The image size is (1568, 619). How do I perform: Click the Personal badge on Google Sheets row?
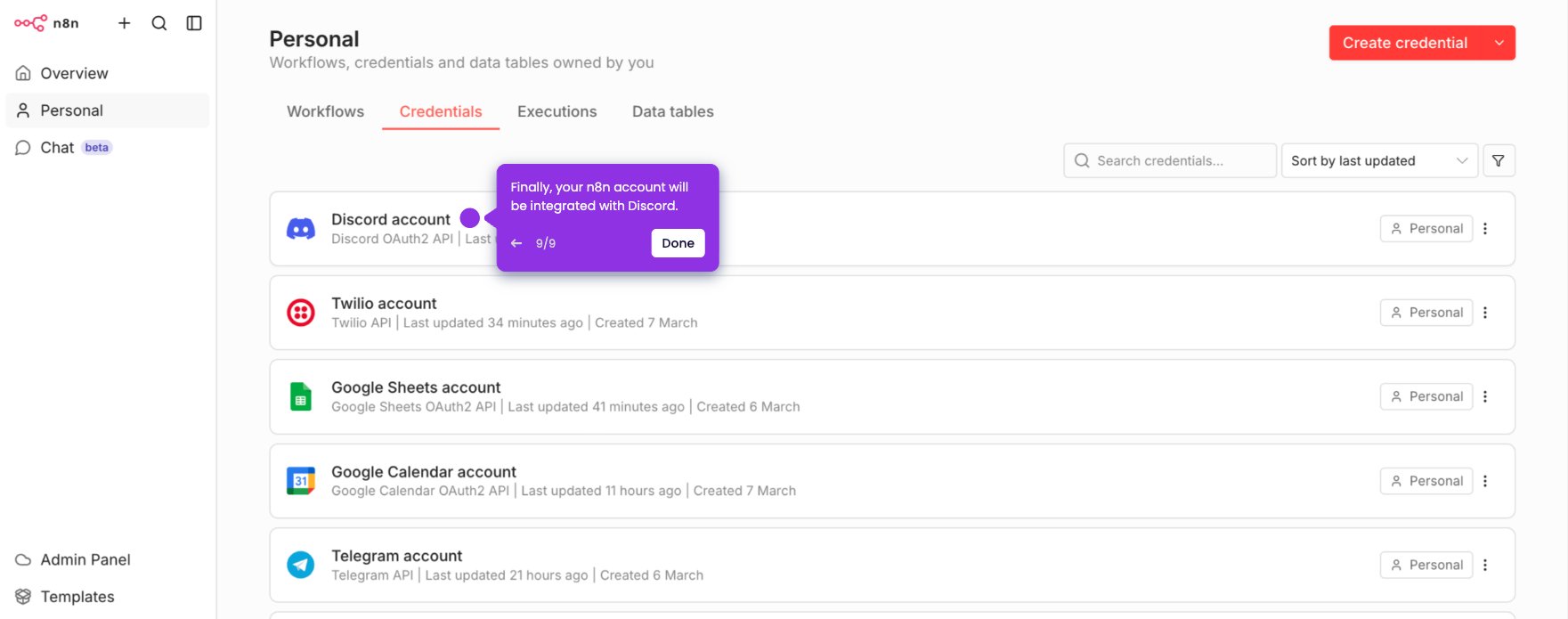pos(1426,396)
